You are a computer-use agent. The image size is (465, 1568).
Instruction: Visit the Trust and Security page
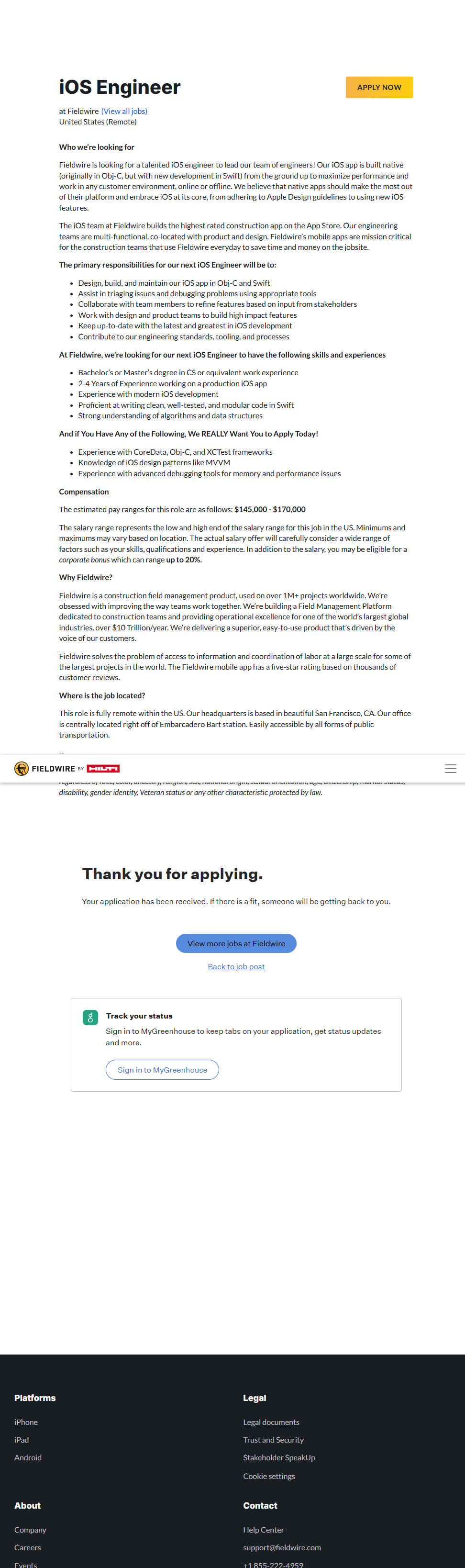[273, 1440]
